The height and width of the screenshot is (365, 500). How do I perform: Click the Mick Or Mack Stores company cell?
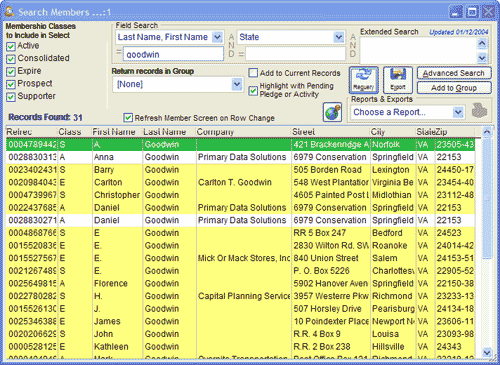[244, 258]
